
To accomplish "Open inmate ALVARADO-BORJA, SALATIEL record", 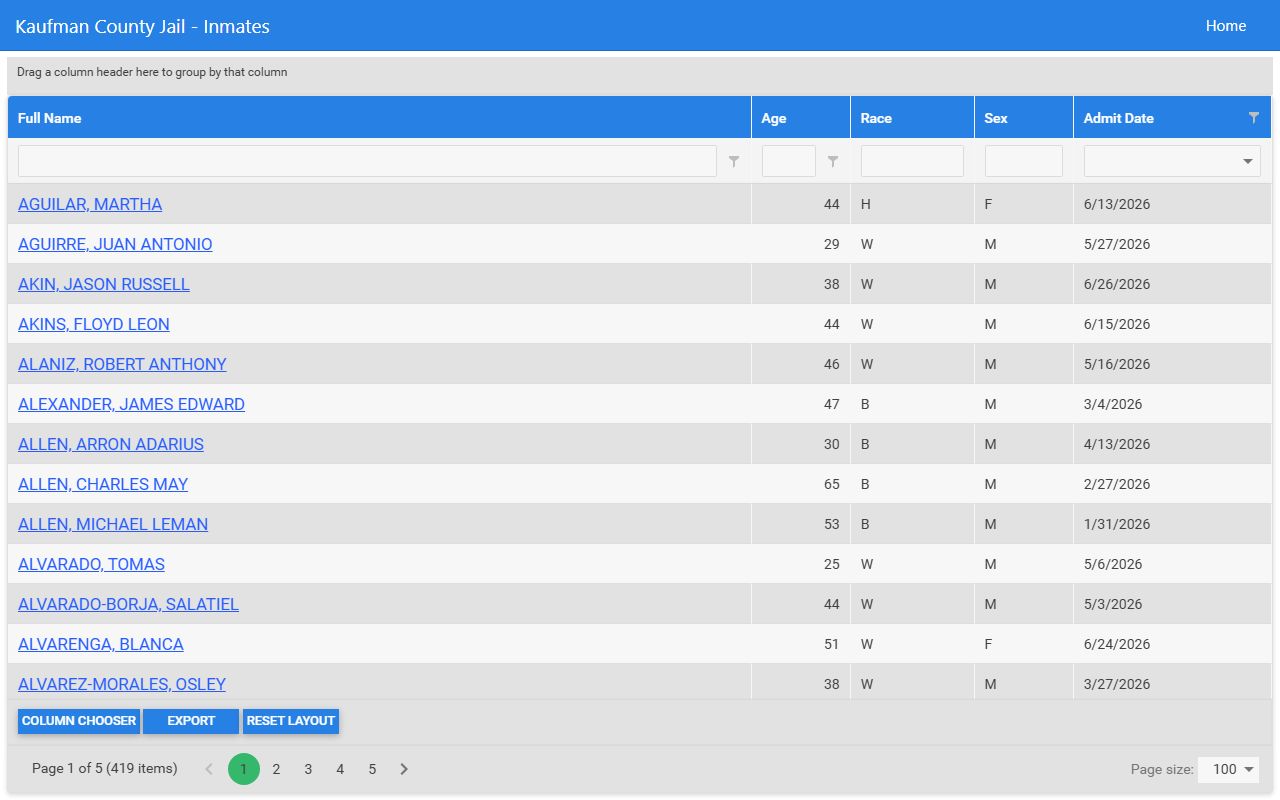I will click(128, 604).
